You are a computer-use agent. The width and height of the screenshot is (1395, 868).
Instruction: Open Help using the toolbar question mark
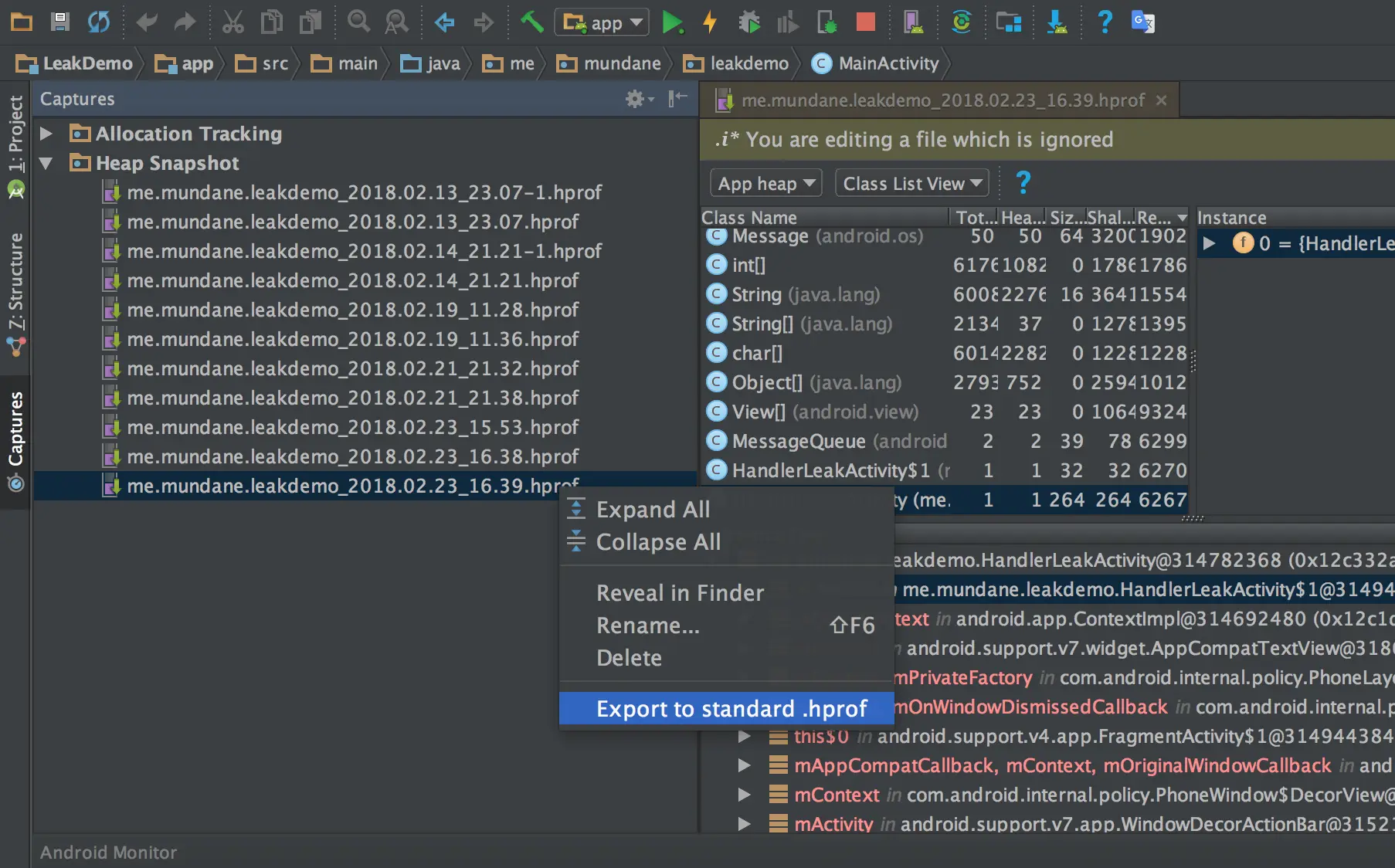(x=1105, y=22)
